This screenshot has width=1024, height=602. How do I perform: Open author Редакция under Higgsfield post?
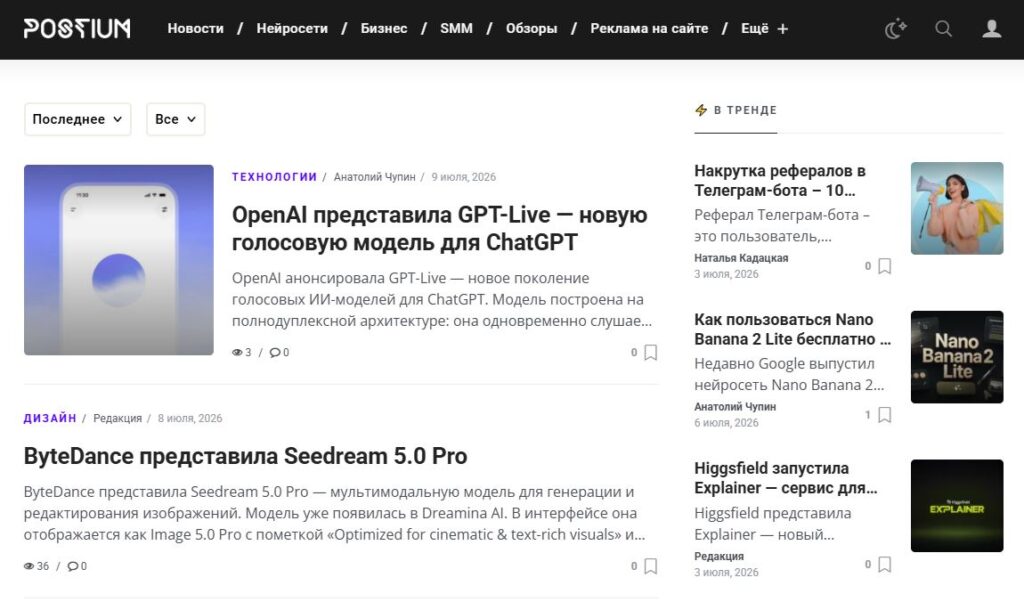[719, 556]
